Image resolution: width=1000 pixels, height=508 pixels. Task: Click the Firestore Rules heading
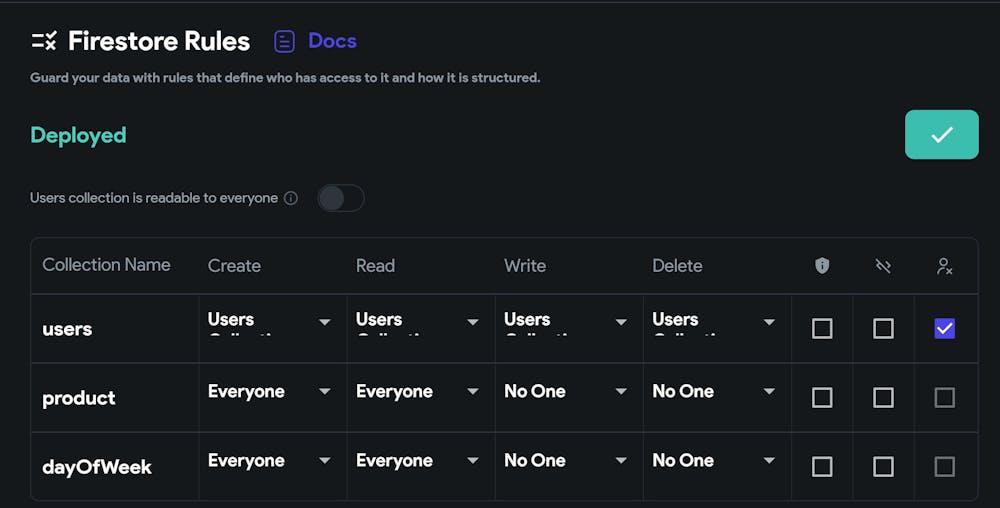[x=159, y=41]
